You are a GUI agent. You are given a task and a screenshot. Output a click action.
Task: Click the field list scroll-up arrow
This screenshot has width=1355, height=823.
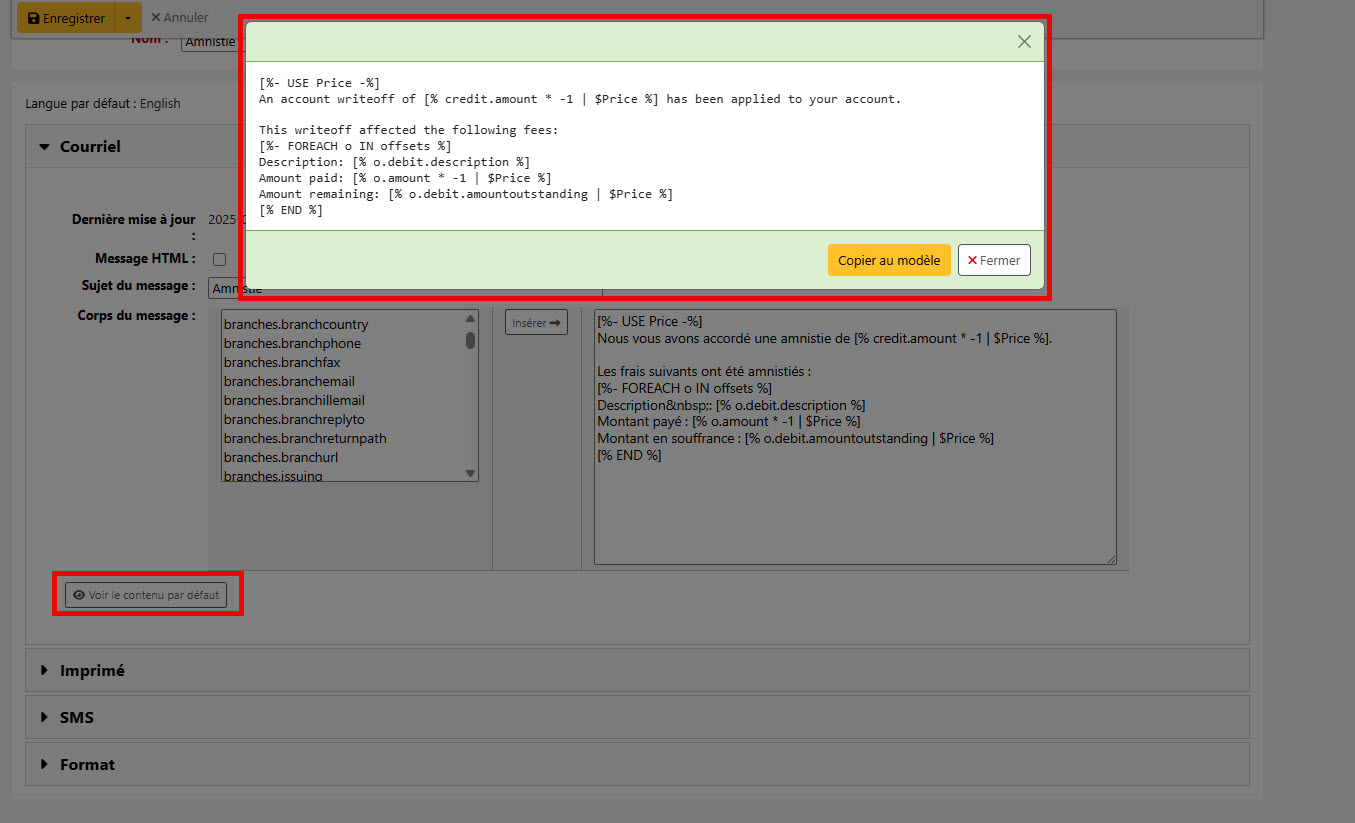pyautogui.click(x=470, y=319)
